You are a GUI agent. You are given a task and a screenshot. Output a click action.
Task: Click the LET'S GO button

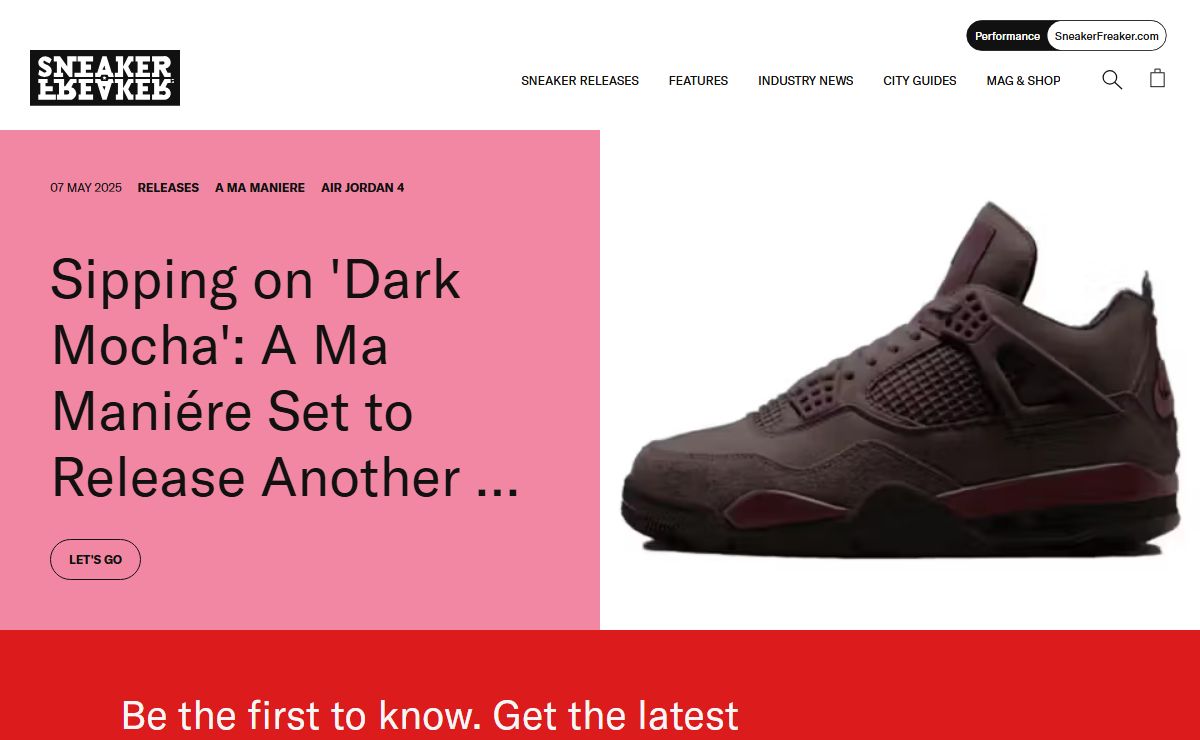95,560
